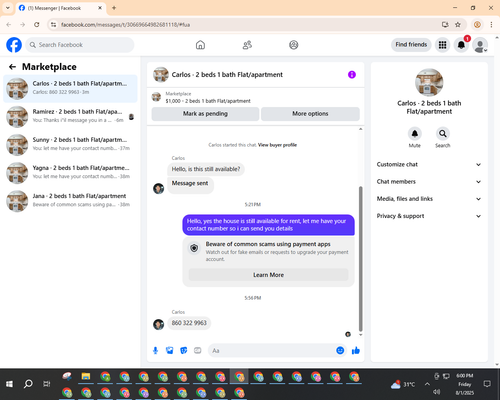
Task: Click the listing thumbnail in right panel
Action: [x=429, y=82]
